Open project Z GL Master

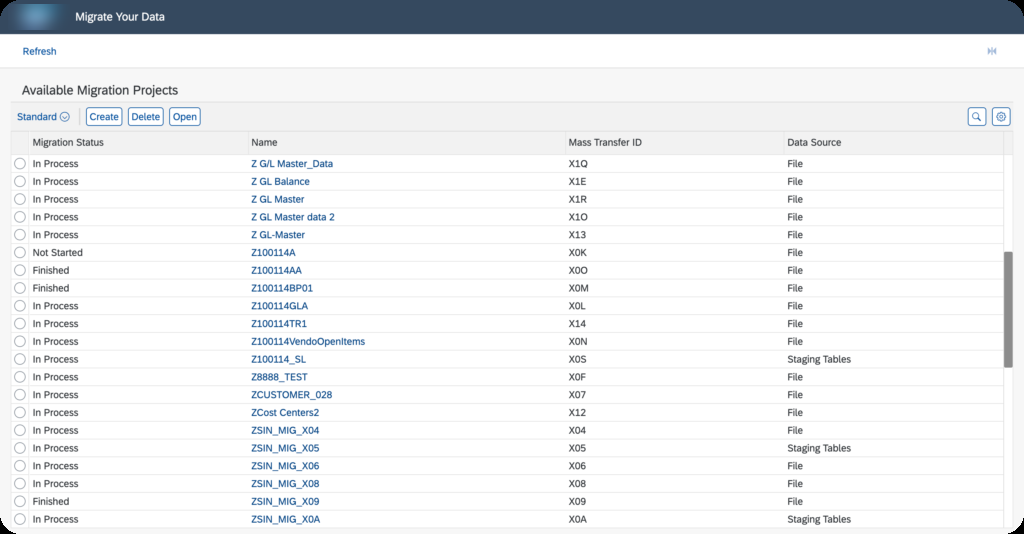pos(278,199)
